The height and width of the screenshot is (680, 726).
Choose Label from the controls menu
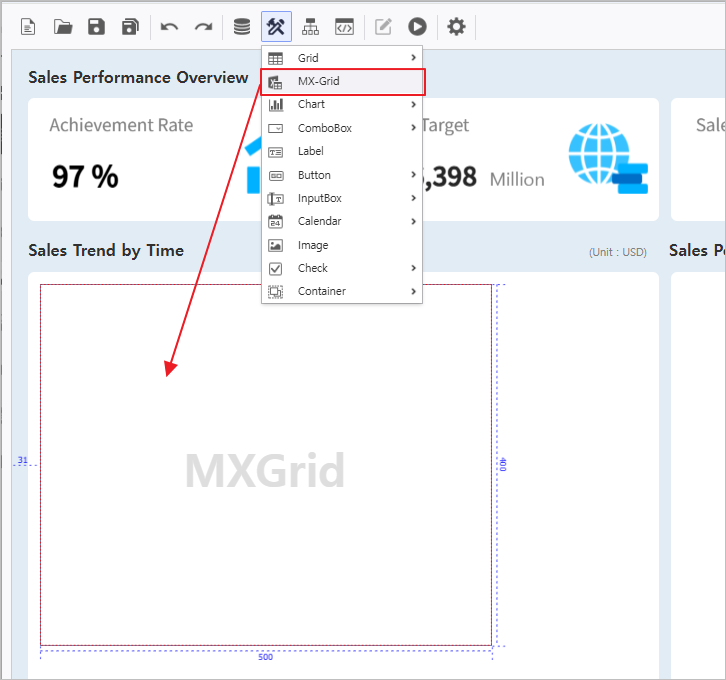[342, 151]
